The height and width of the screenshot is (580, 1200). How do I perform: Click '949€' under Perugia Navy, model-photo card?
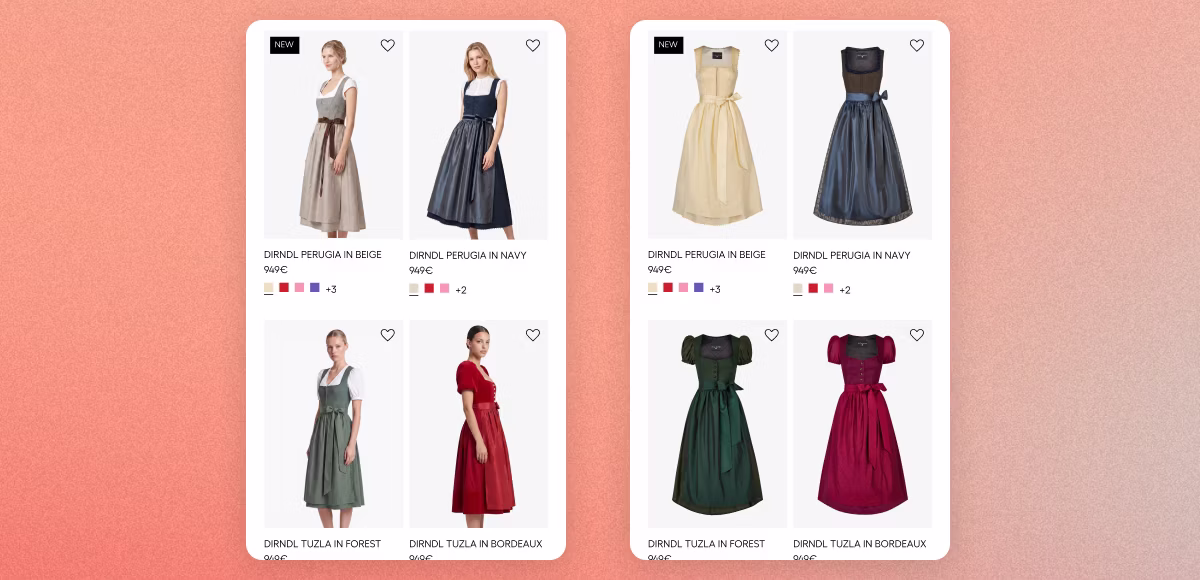tap(421, 270)
